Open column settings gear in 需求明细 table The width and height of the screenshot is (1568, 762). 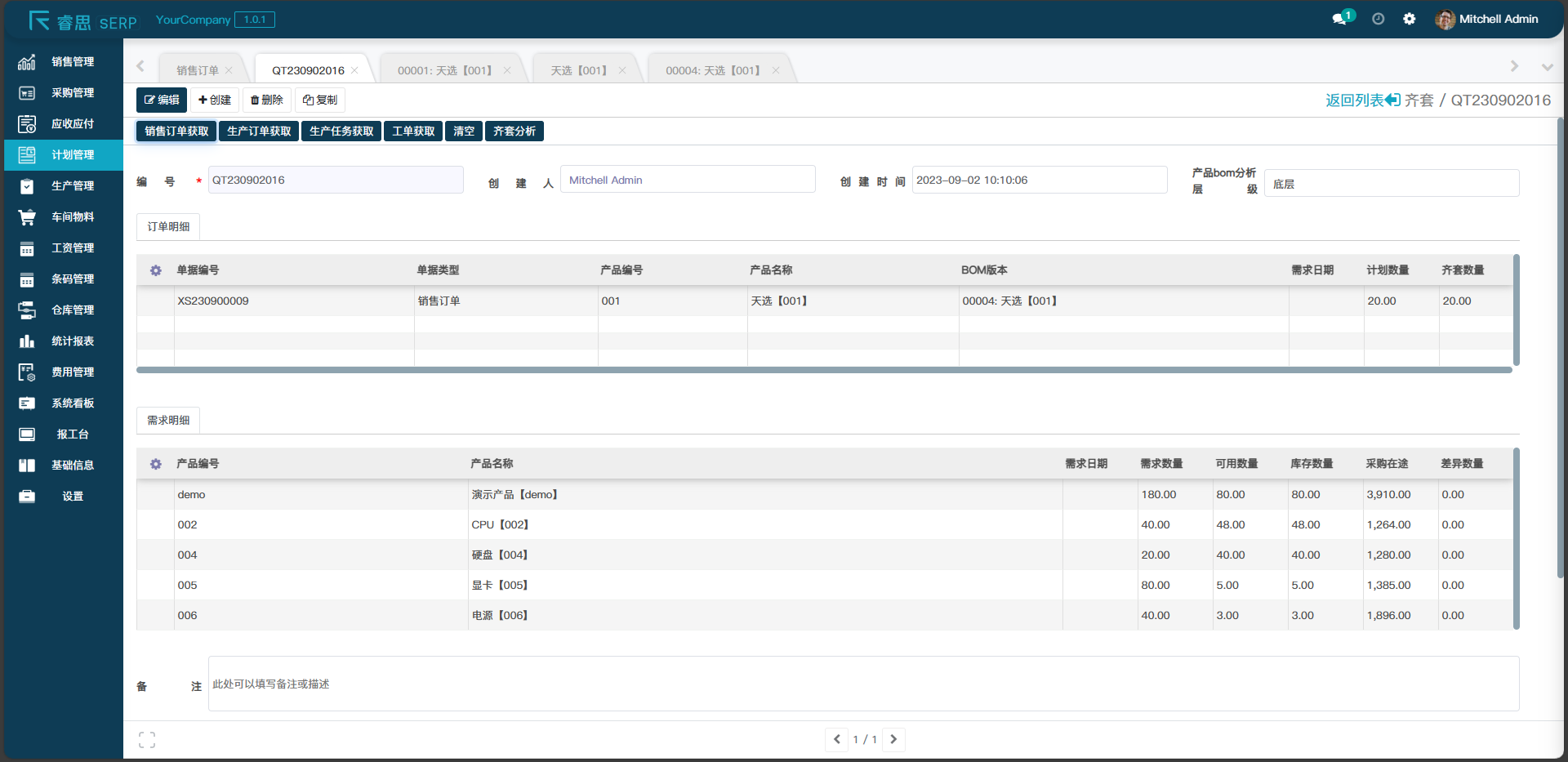[x=156, y=464]
